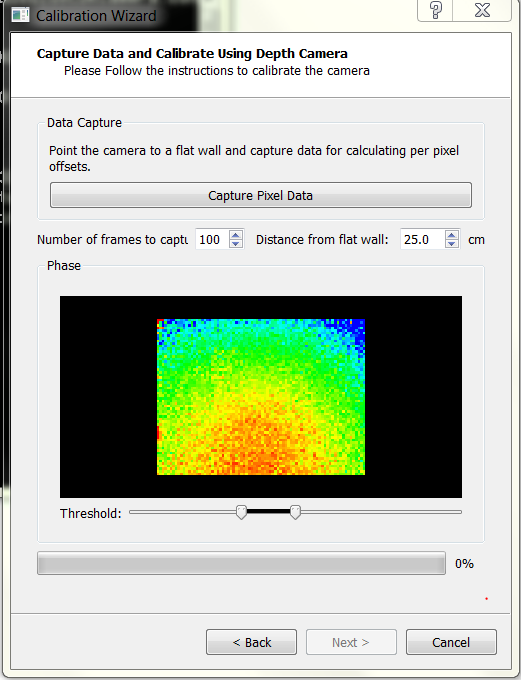Viewport: 521px width, 680px height.
Task: Click the black area of the Phase view
Action: coord(108,397)
